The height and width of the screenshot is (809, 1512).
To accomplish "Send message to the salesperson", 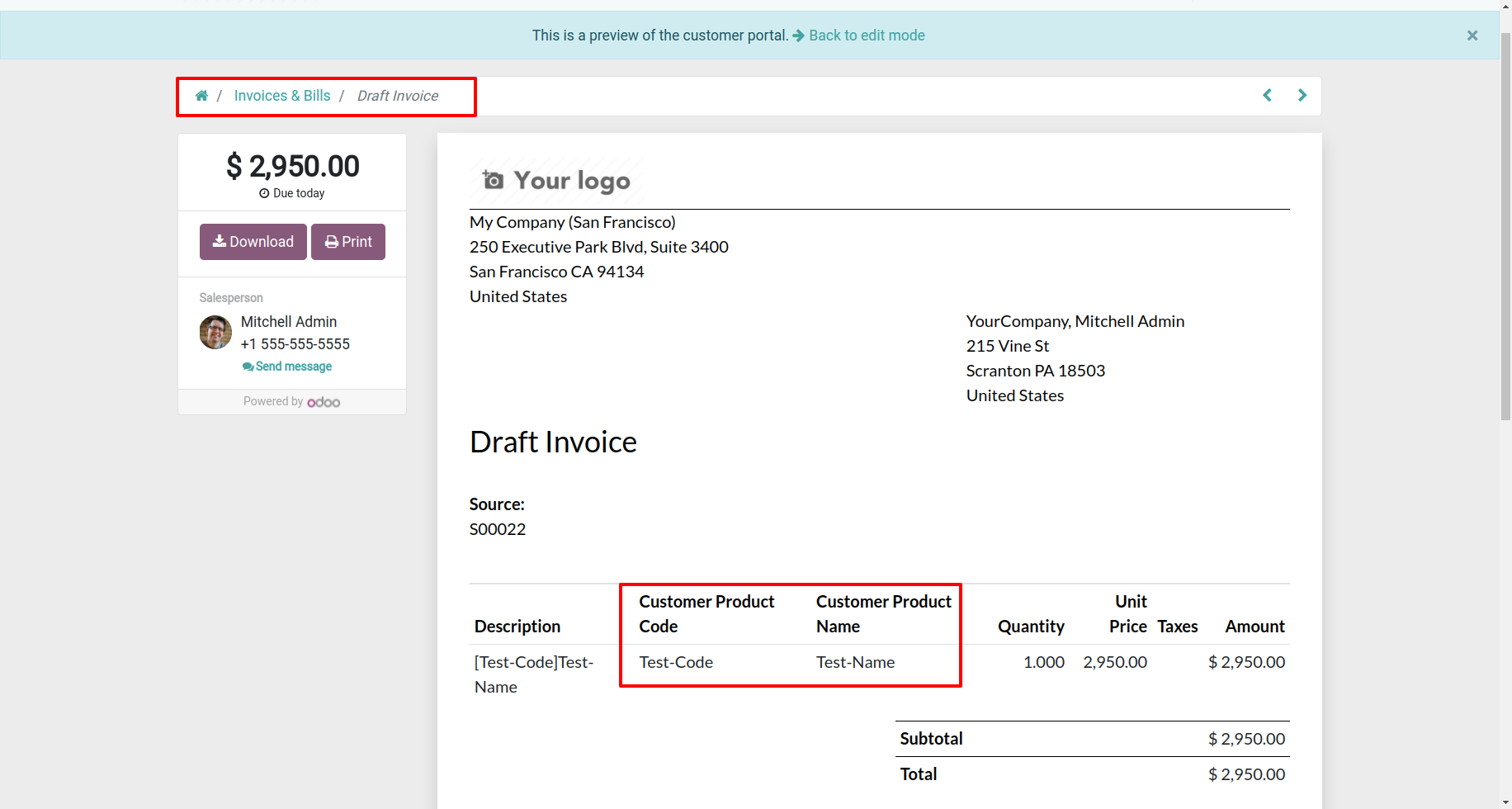I will [x=287, y=367].
